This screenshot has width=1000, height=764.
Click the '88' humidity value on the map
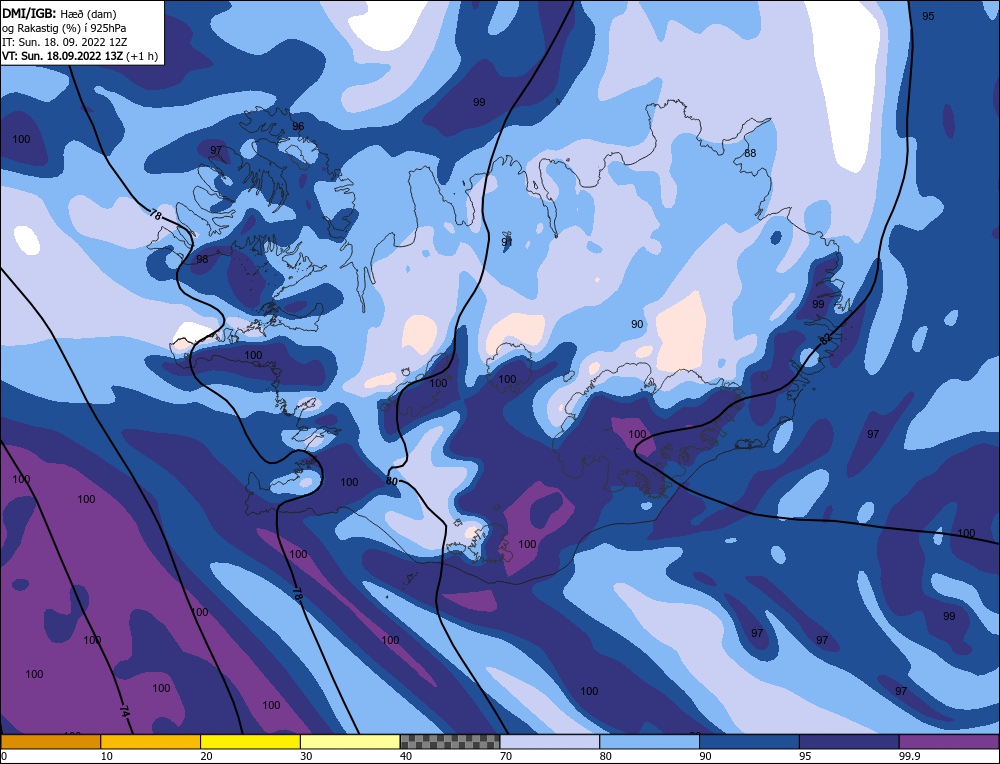point(750,153)
